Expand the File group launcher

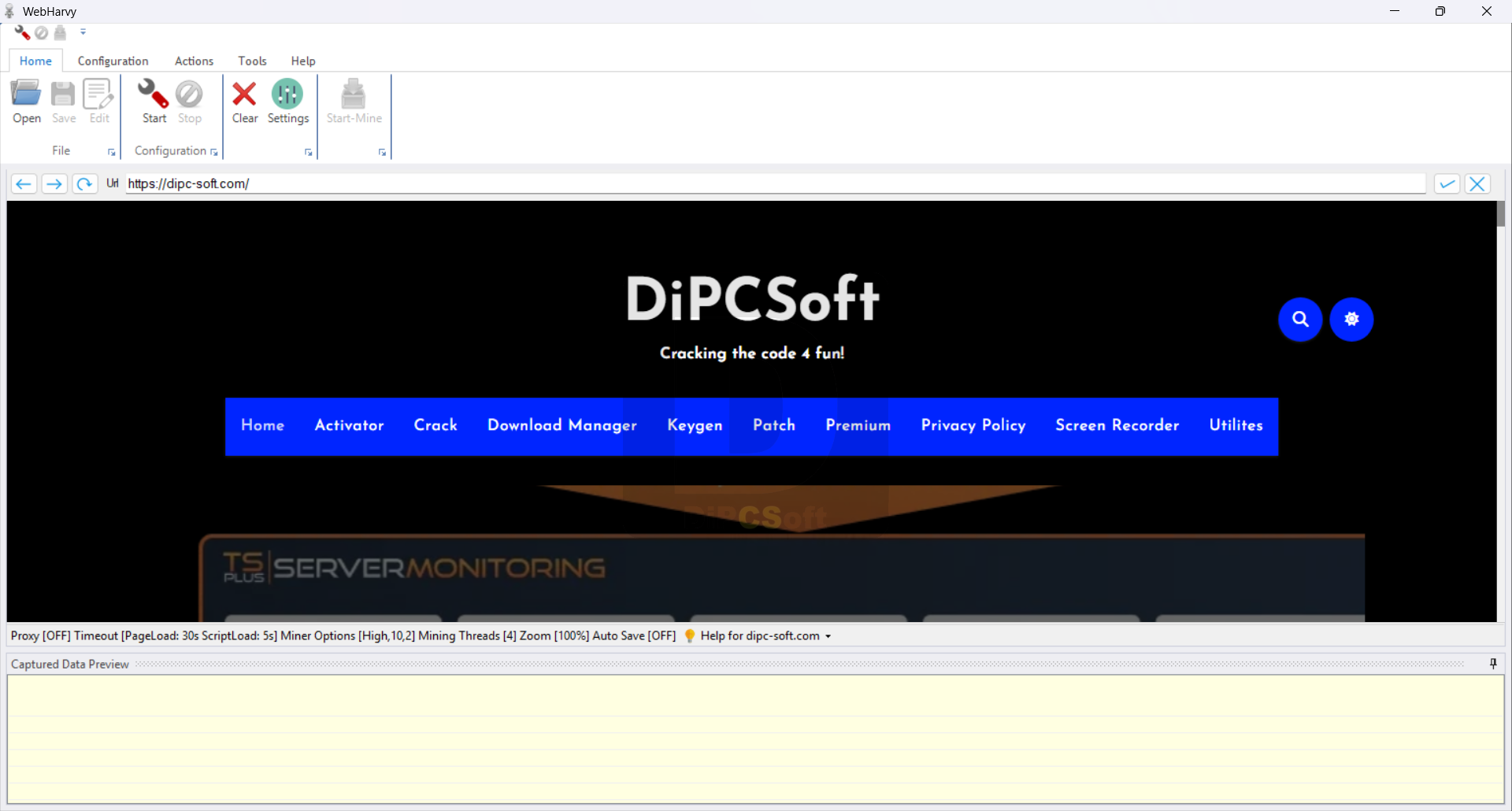click(x=111, y=152)
